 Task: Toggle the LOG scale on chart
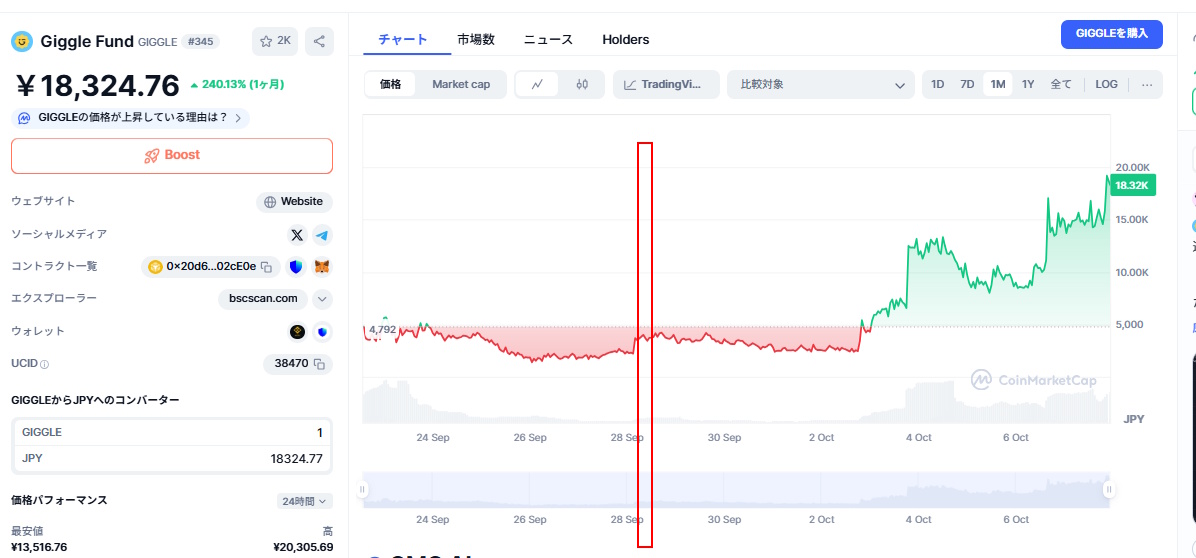(x=1106, y=85)
